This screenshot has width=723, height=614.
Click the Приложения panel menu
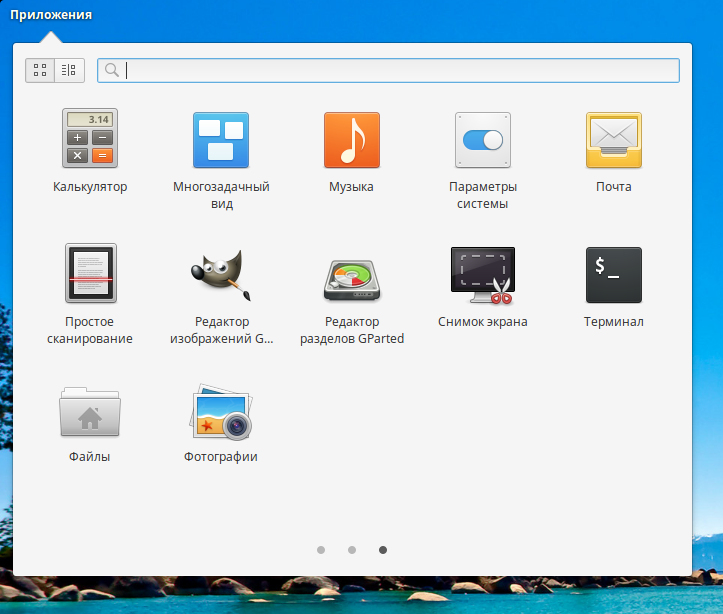51,15
